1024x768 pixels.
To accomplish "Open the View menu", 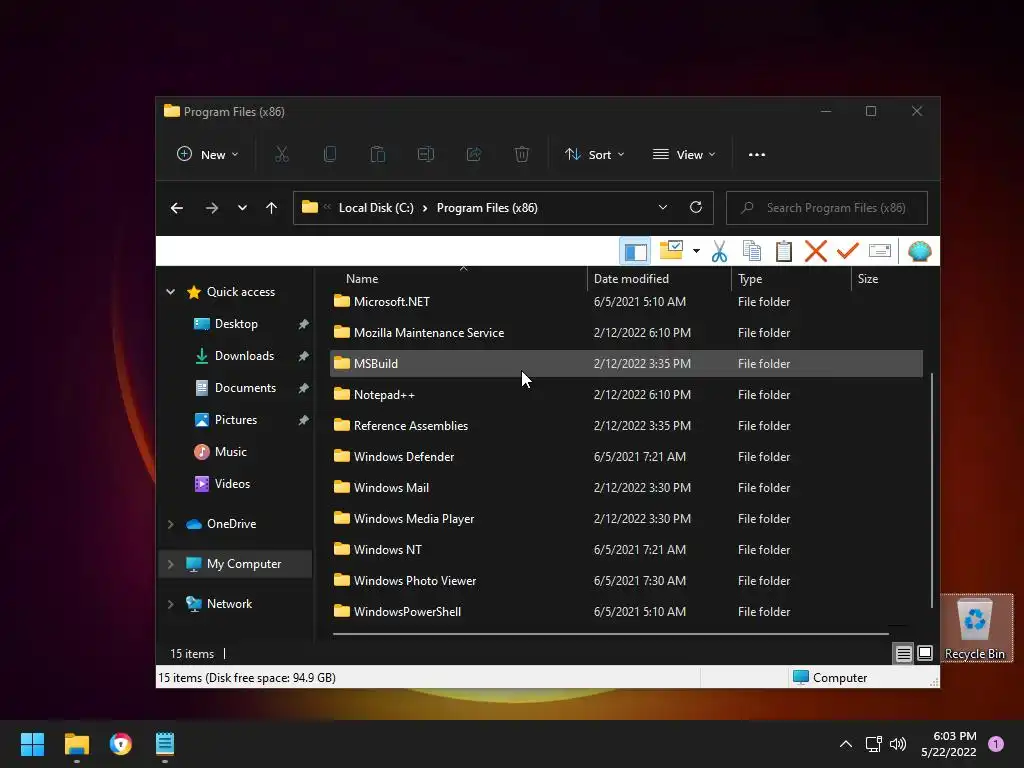I will [684, 155].
